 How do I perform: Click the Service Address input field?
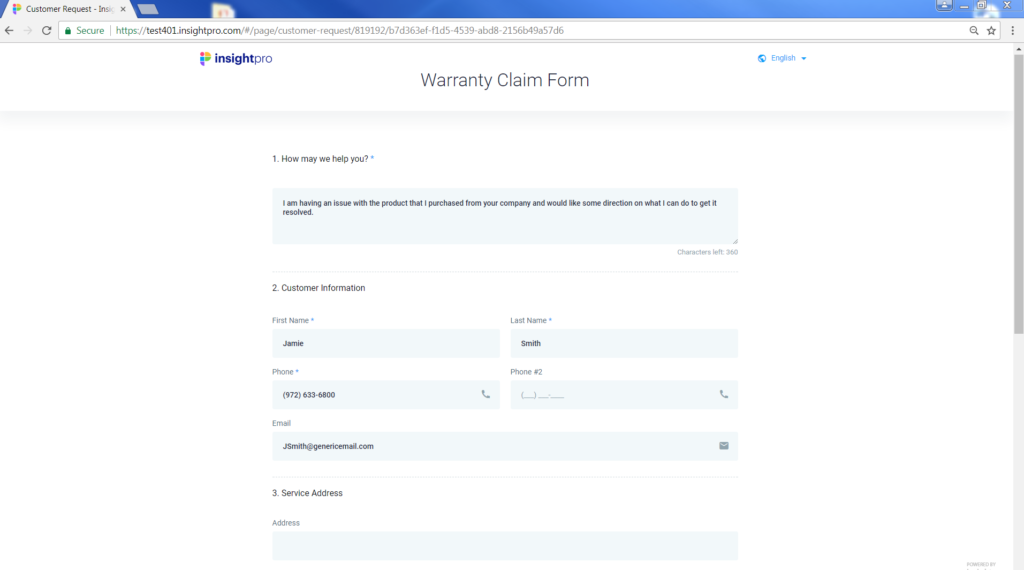point(504,545)
